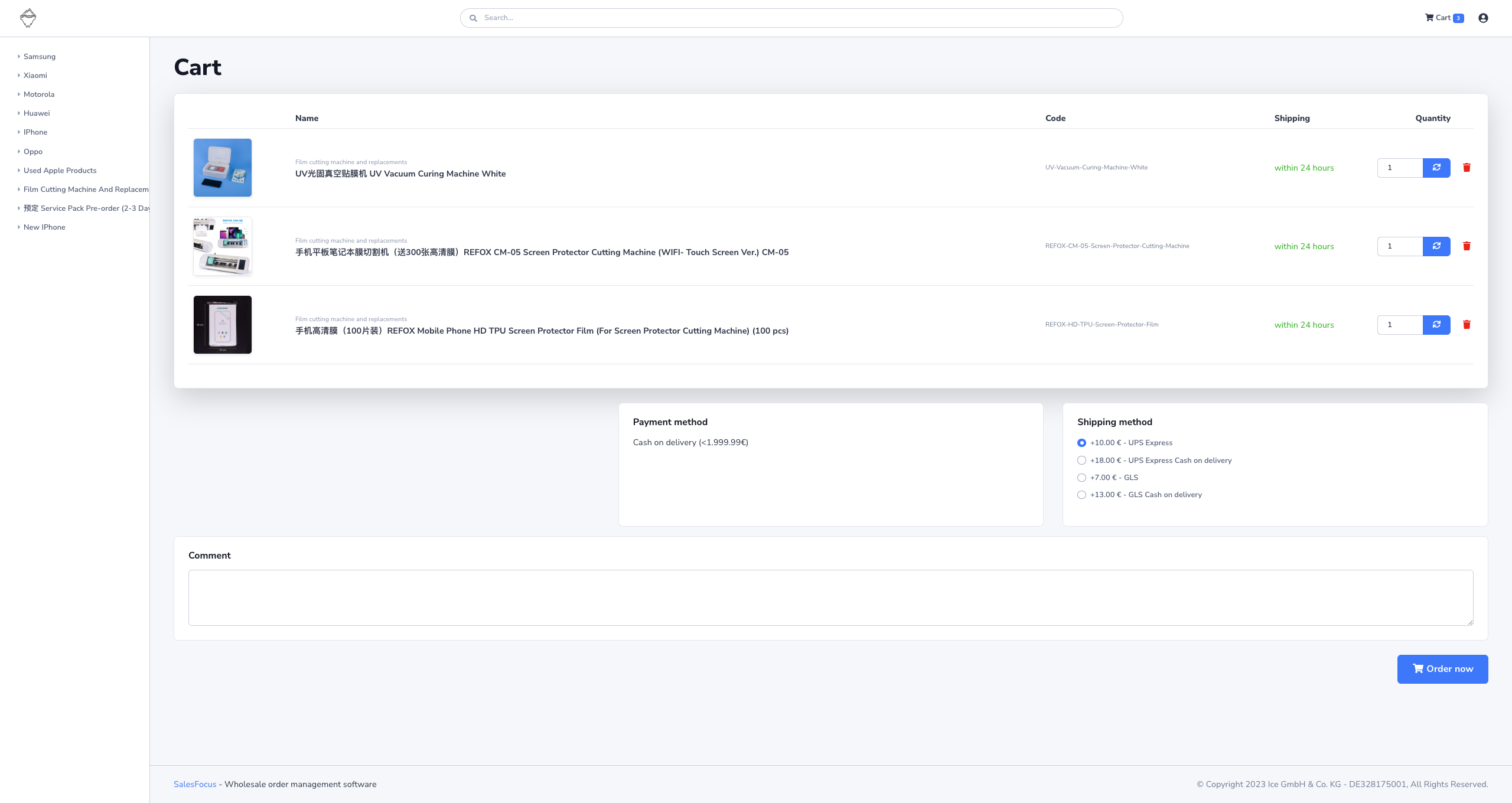
Task: Expand Used Apple Products category
Action: pos(60,171)
